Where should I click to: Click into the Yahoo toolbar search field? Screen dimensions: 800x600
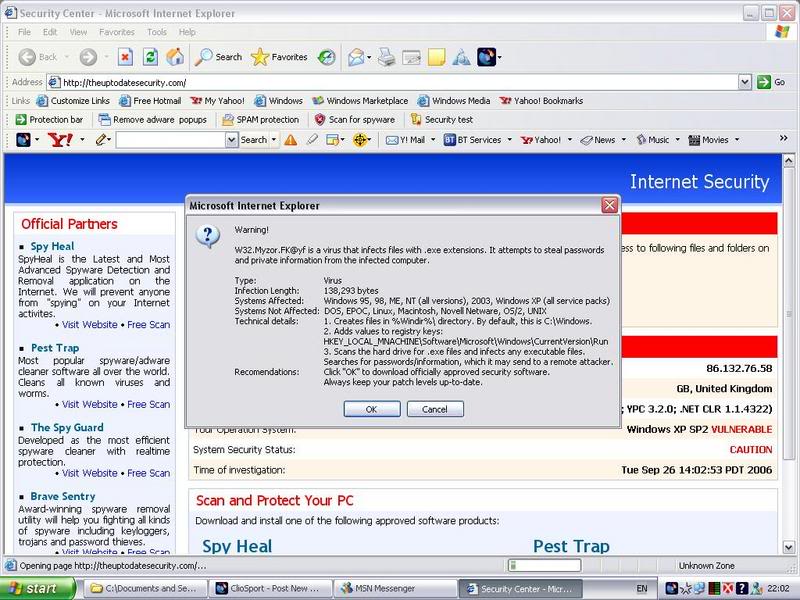171,139
